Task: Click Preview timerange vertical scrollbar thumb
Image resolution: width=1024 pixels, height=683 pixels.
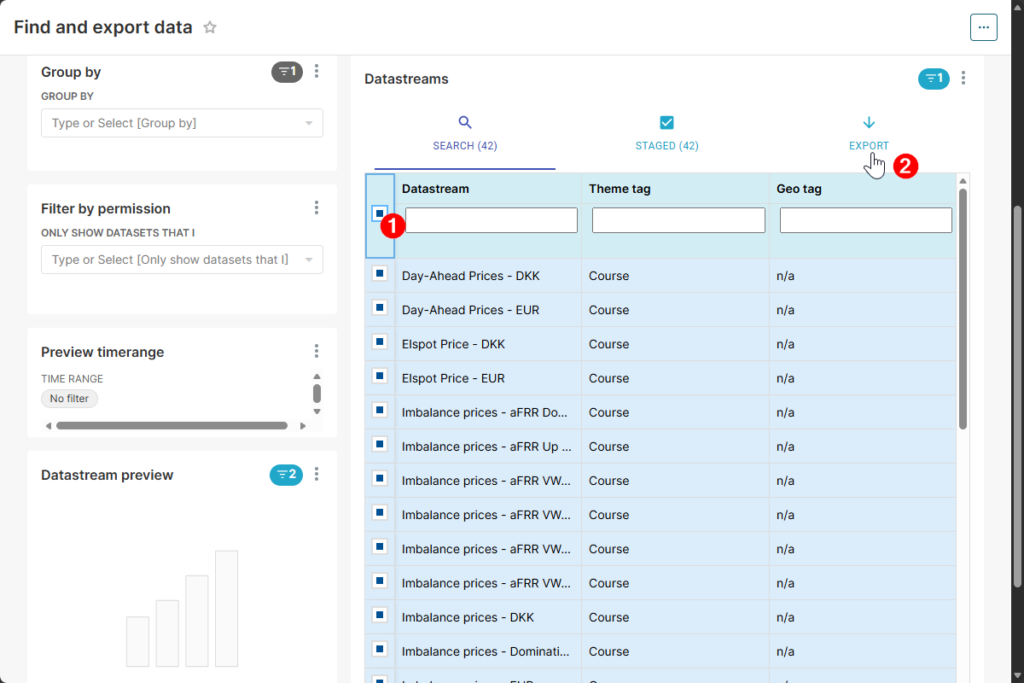Action: (x=317, y=394)
